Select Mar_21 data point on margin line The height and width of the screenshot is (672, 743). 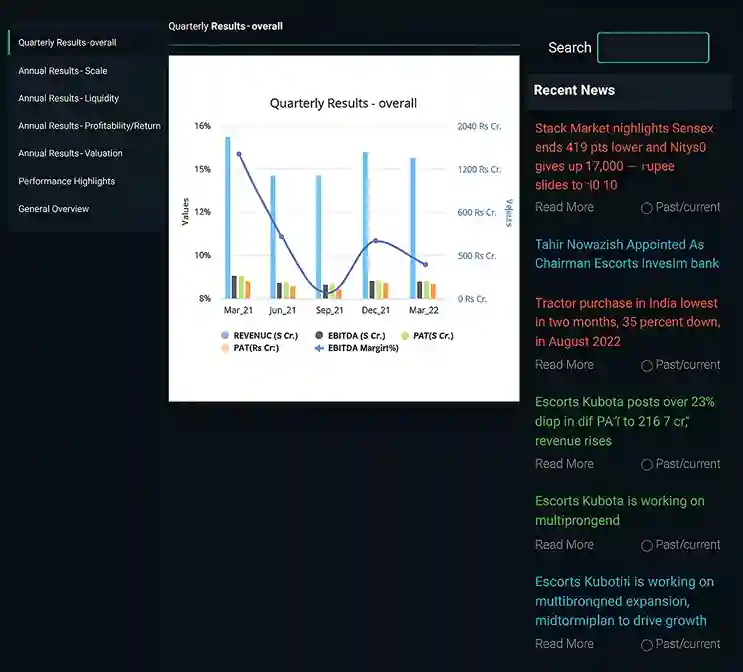(239, 154)
